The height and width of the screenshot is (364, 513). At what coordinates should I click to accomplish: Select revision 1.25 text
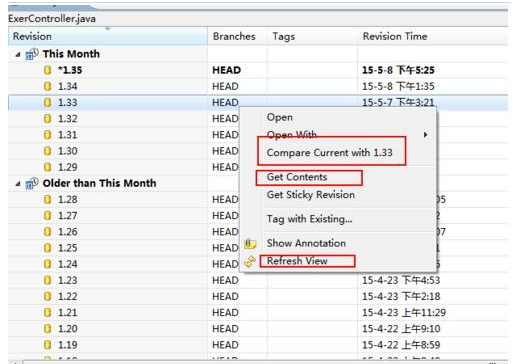68,248
